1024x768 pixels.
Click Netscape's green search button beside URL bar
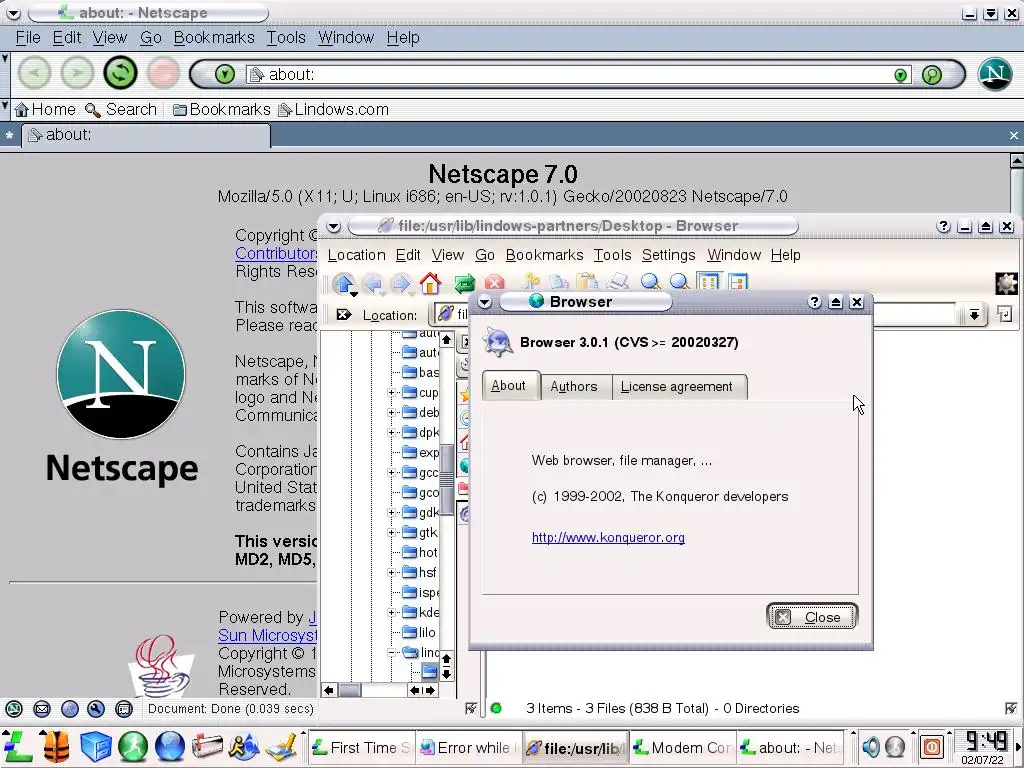click(932, 74)
